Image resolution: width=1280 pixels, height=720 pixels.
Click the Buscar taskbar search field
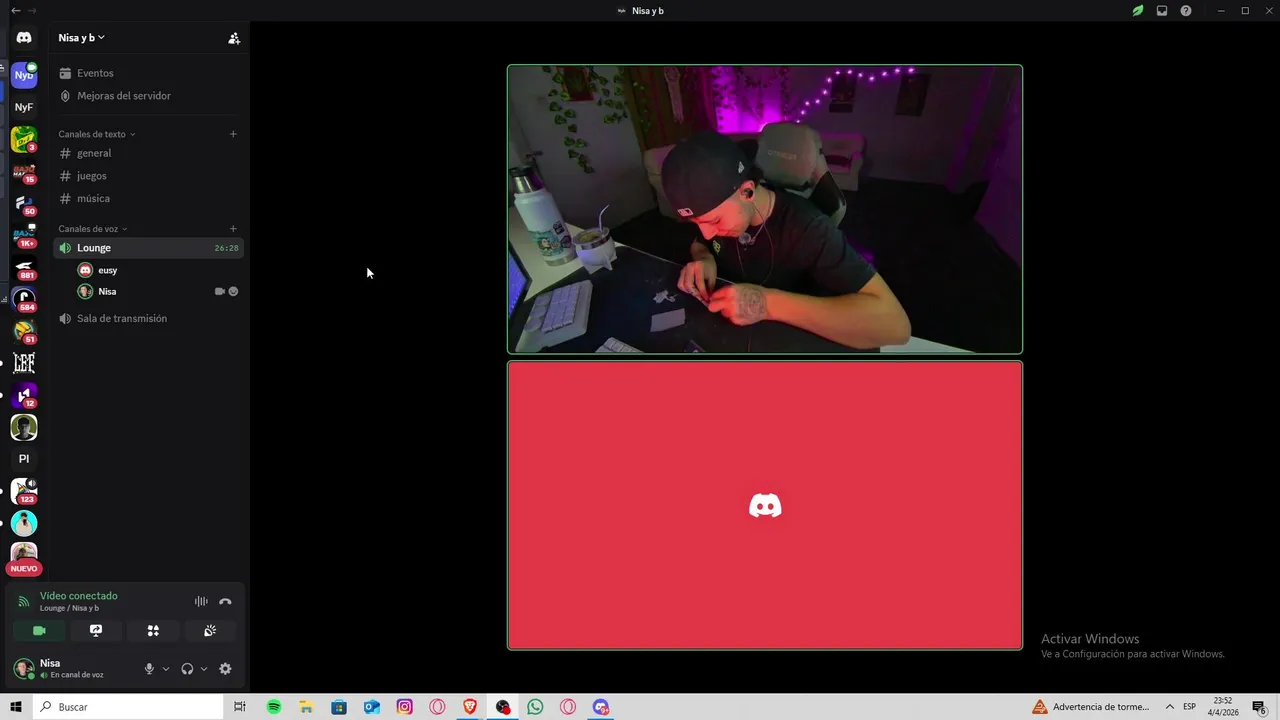click(129, 707)
